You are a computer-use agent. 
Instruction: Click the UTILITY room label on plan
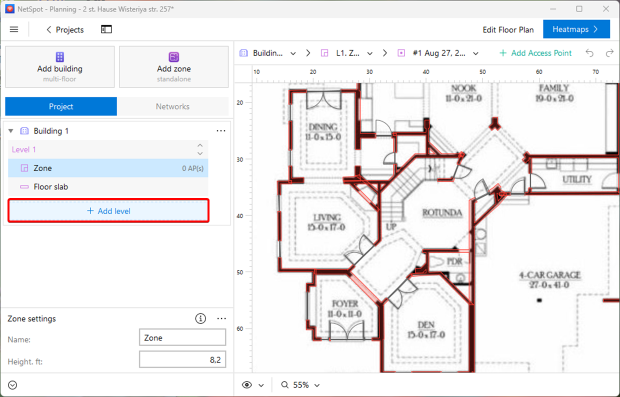tap(577, 180)
